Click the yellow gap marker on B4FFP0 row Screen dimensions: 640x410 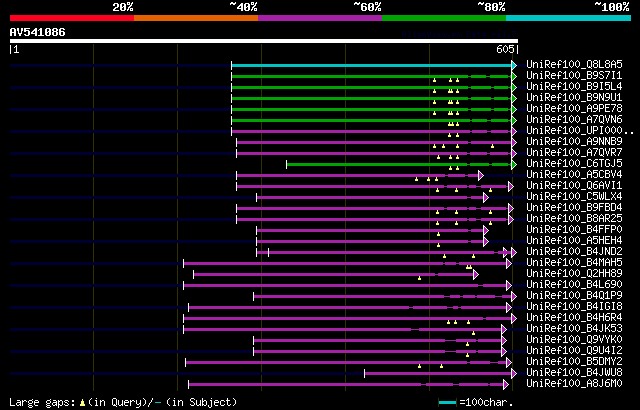tap(438, 234)
